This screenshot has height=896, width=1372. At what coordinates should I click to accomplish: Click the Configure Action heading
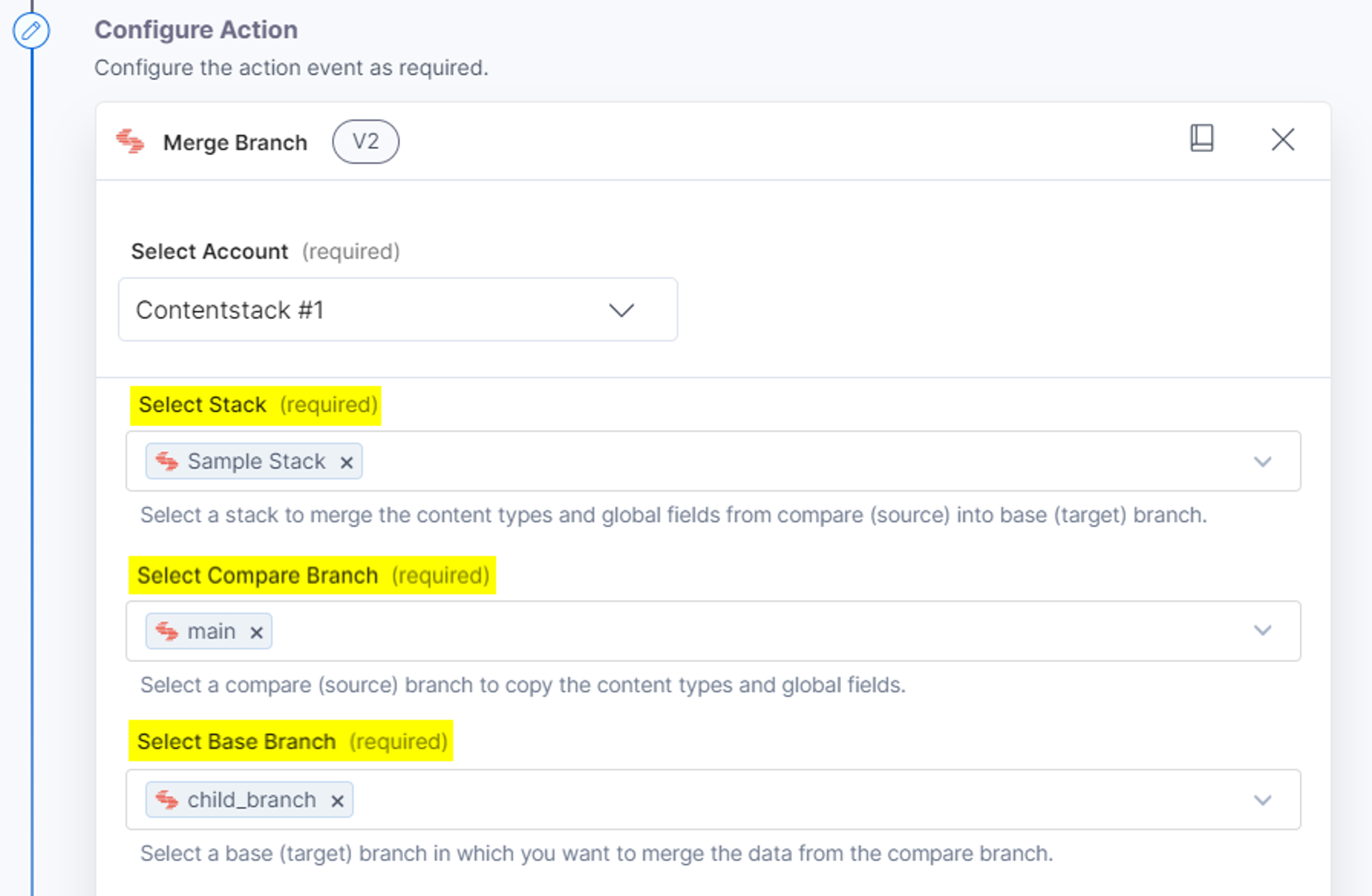(x=196, y=30)
